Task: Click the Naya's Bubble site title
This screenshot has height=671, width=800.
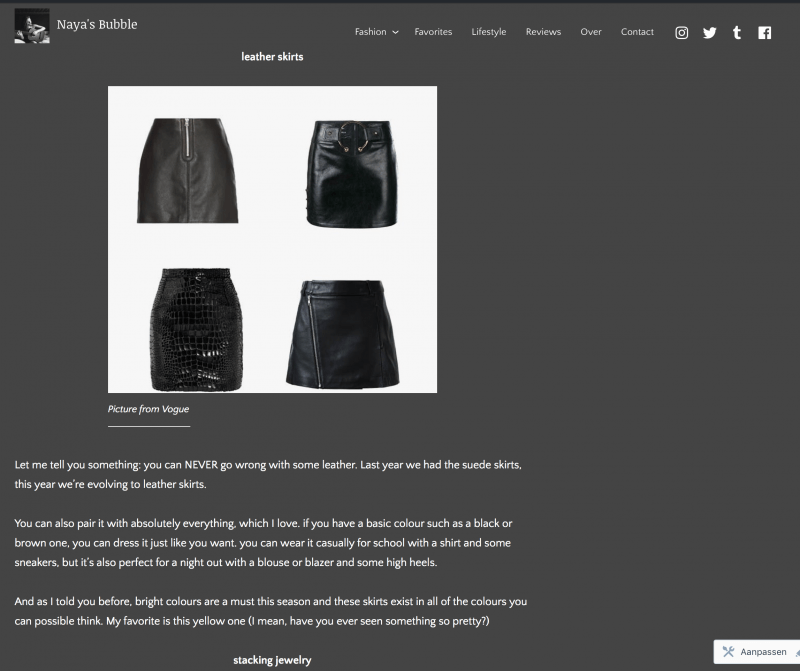Action: tap(97, 24)
